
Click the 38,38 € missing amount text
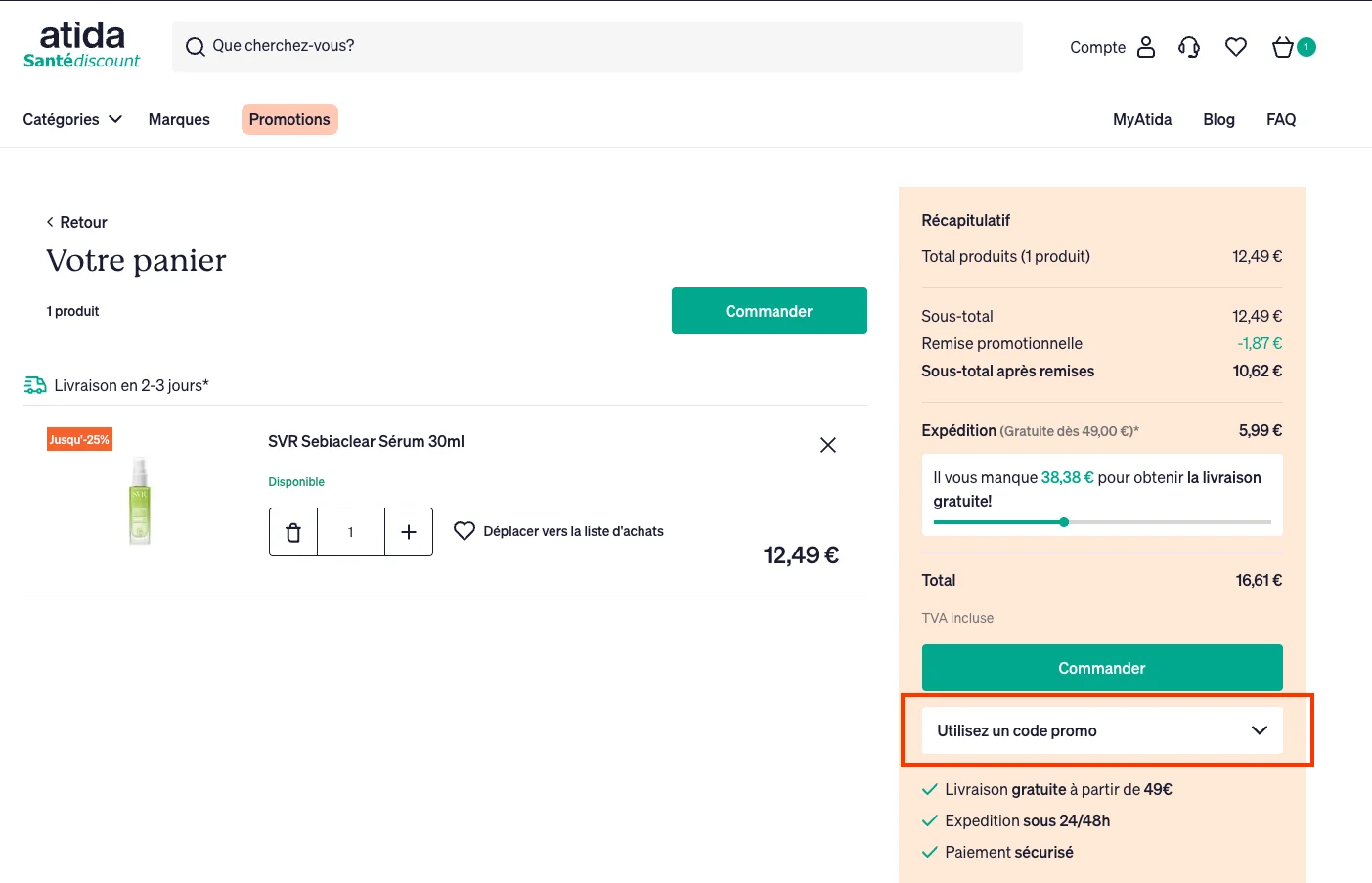[1067, 477]
